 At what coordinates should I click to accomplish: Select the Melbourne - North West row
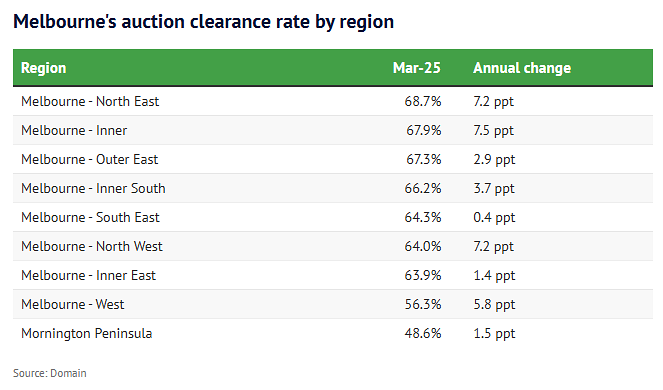(333, 246)
